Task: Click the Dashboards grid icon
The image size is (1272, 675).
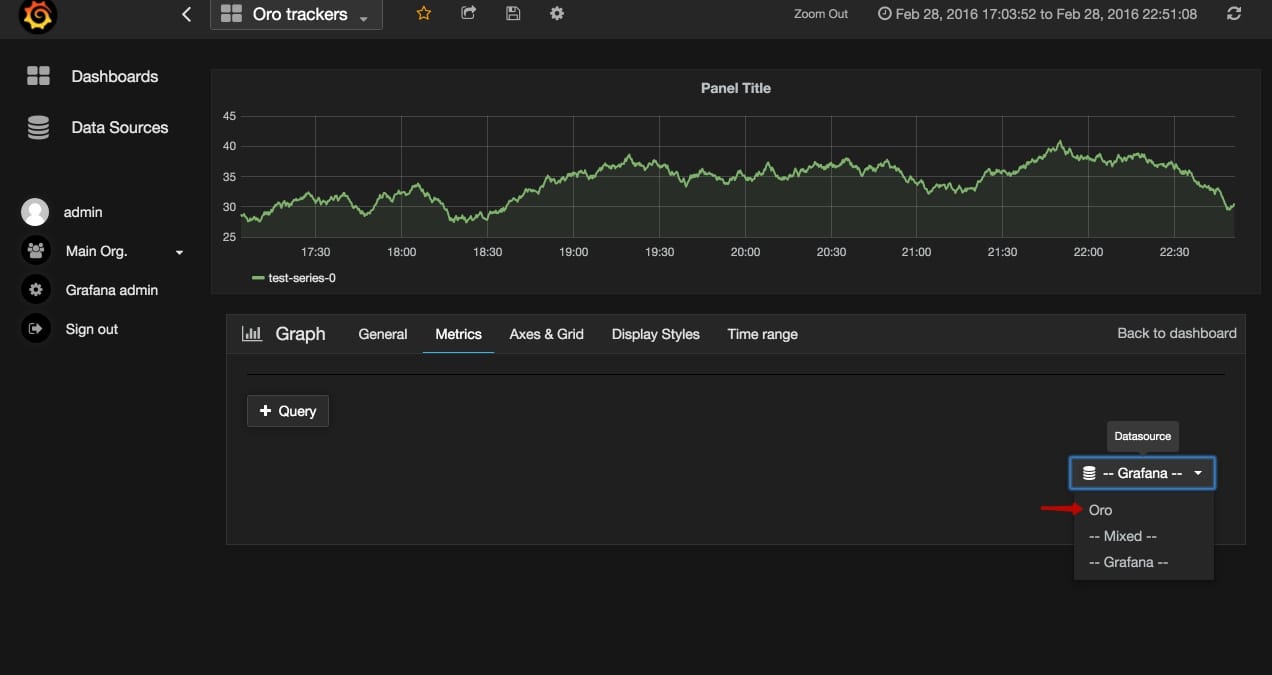Action: click(38, 76)
